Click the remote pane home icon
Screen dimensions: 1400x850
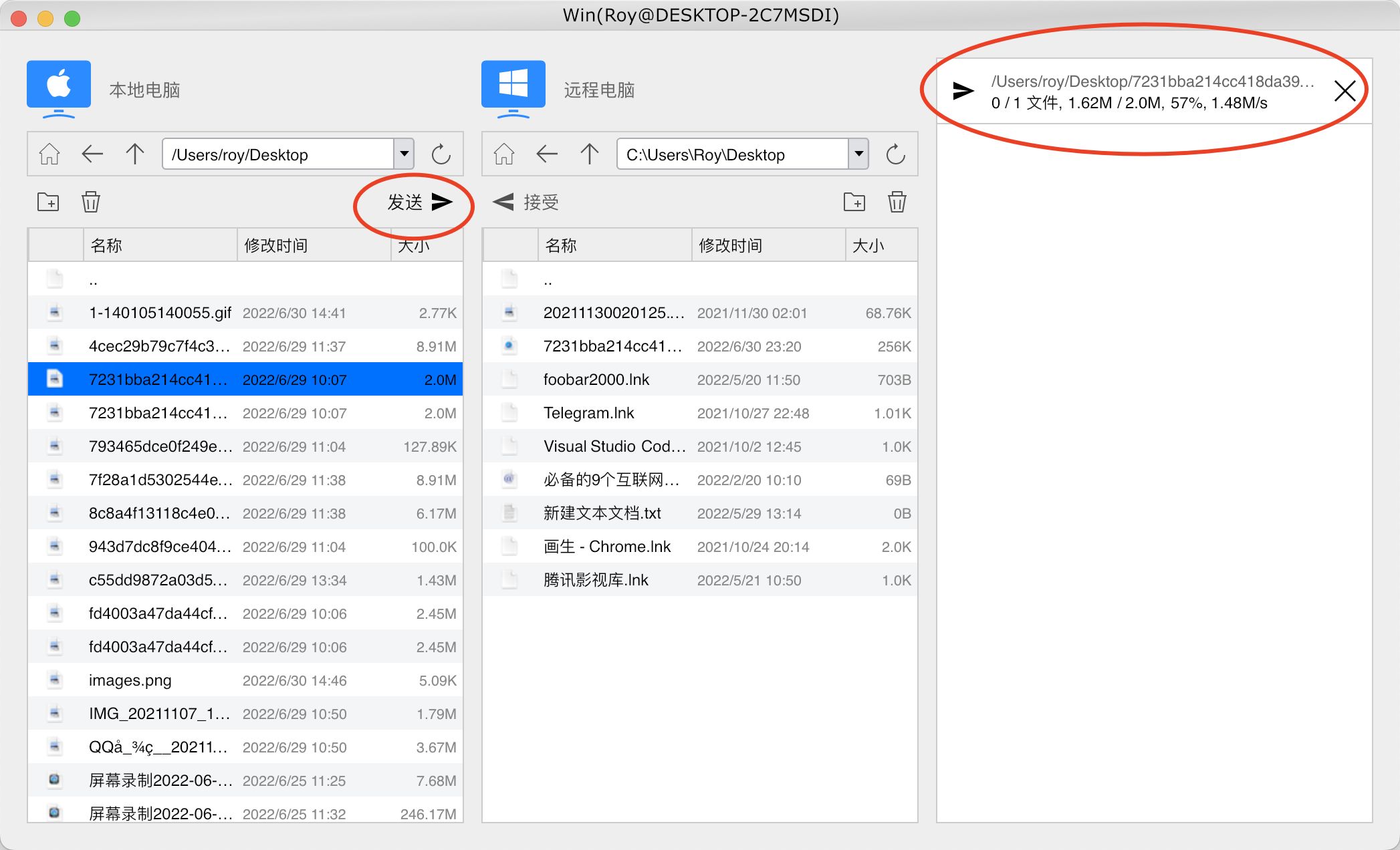point(504,154)
